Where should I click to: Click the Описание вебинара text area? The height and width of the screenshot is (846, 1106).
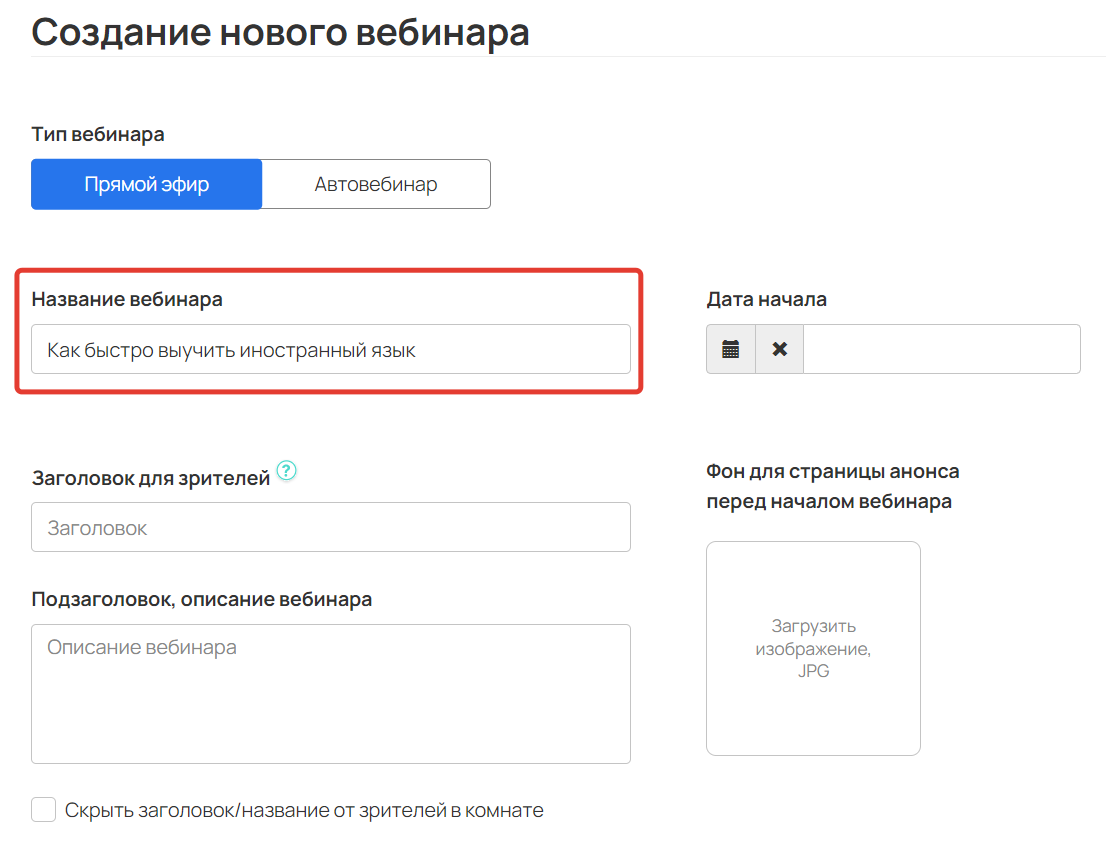click(x=331, y=694)
